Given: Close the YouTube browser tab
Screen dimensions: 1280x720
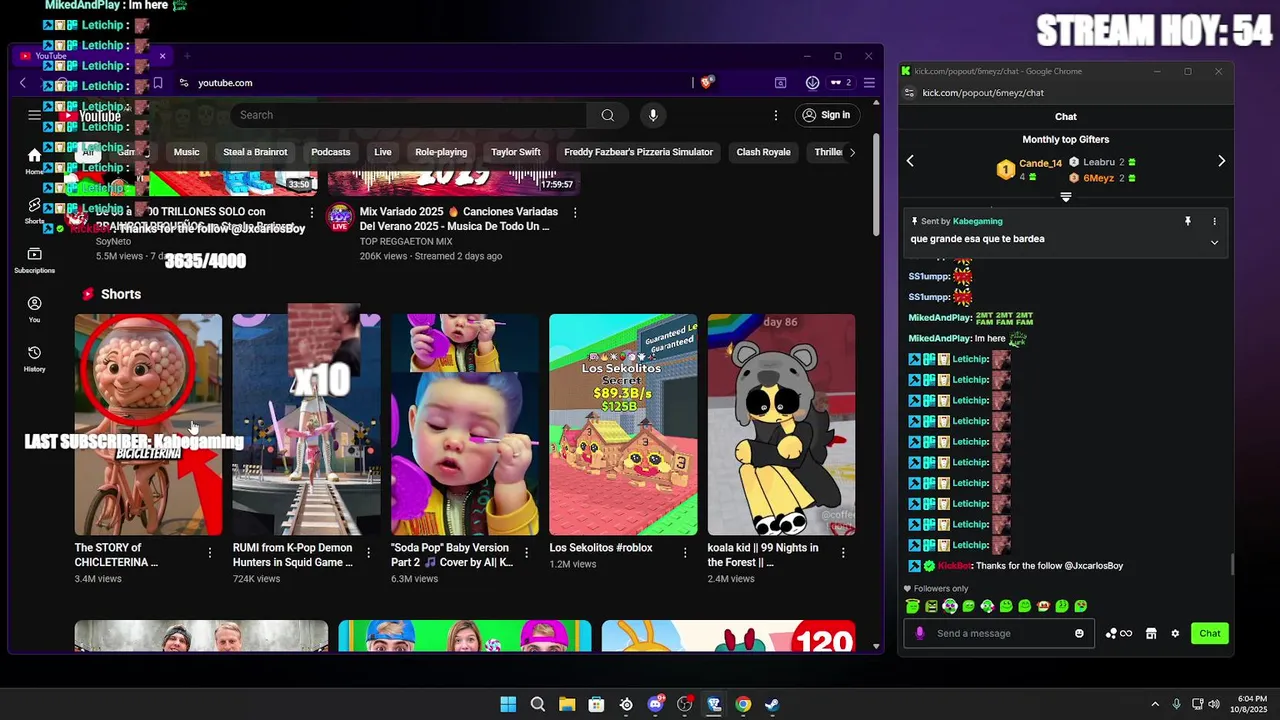Looking at the screenshot, I should click(x=162, y=56).
